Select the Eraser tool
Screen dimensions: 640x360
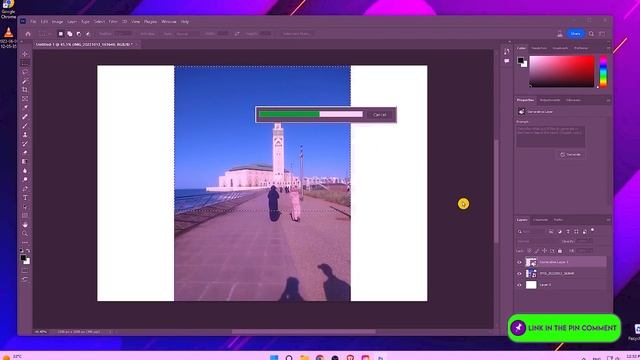click(x=25, y=153)
